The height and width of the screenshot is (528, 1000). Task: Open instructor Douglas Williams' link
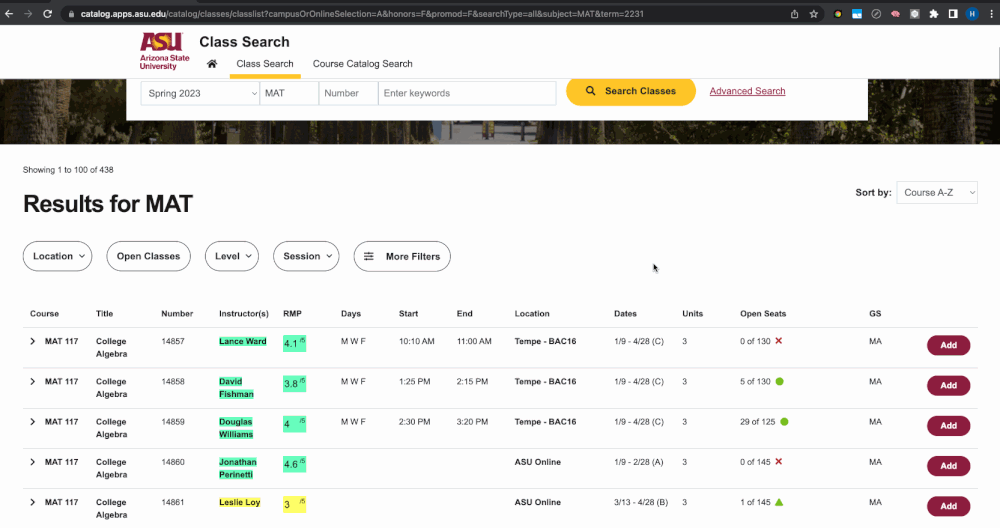click(236, 428)
